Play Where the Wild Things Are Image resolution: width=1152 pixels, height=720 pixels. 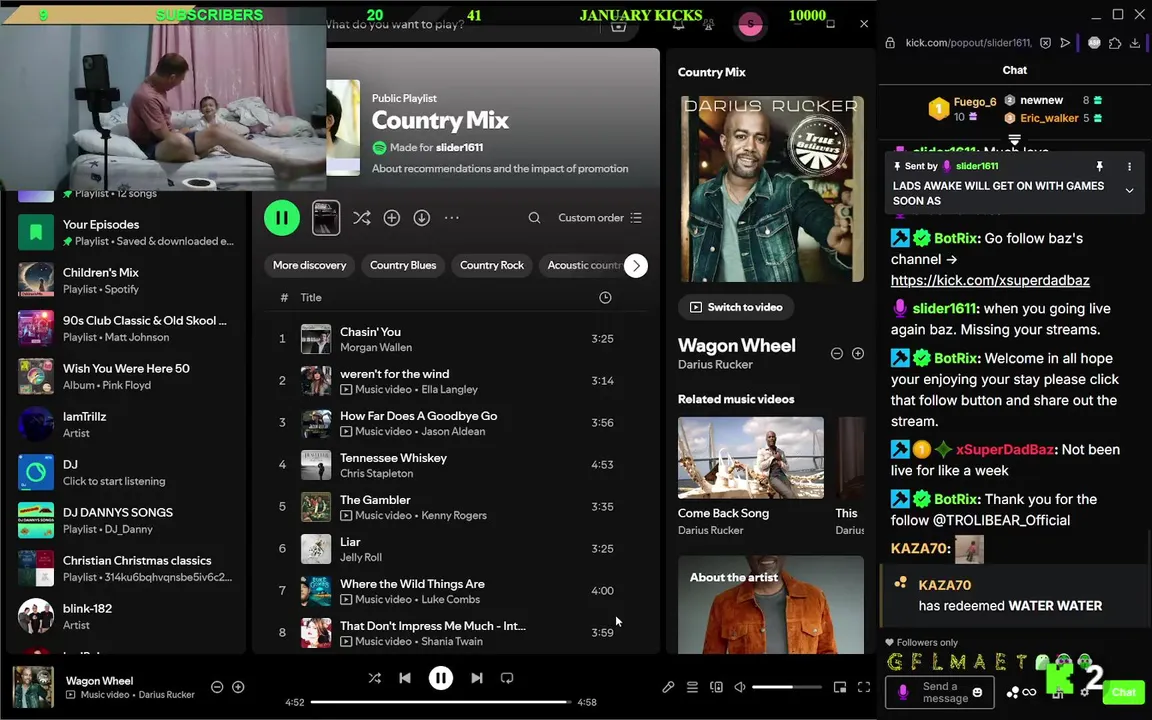coord(456,591)
